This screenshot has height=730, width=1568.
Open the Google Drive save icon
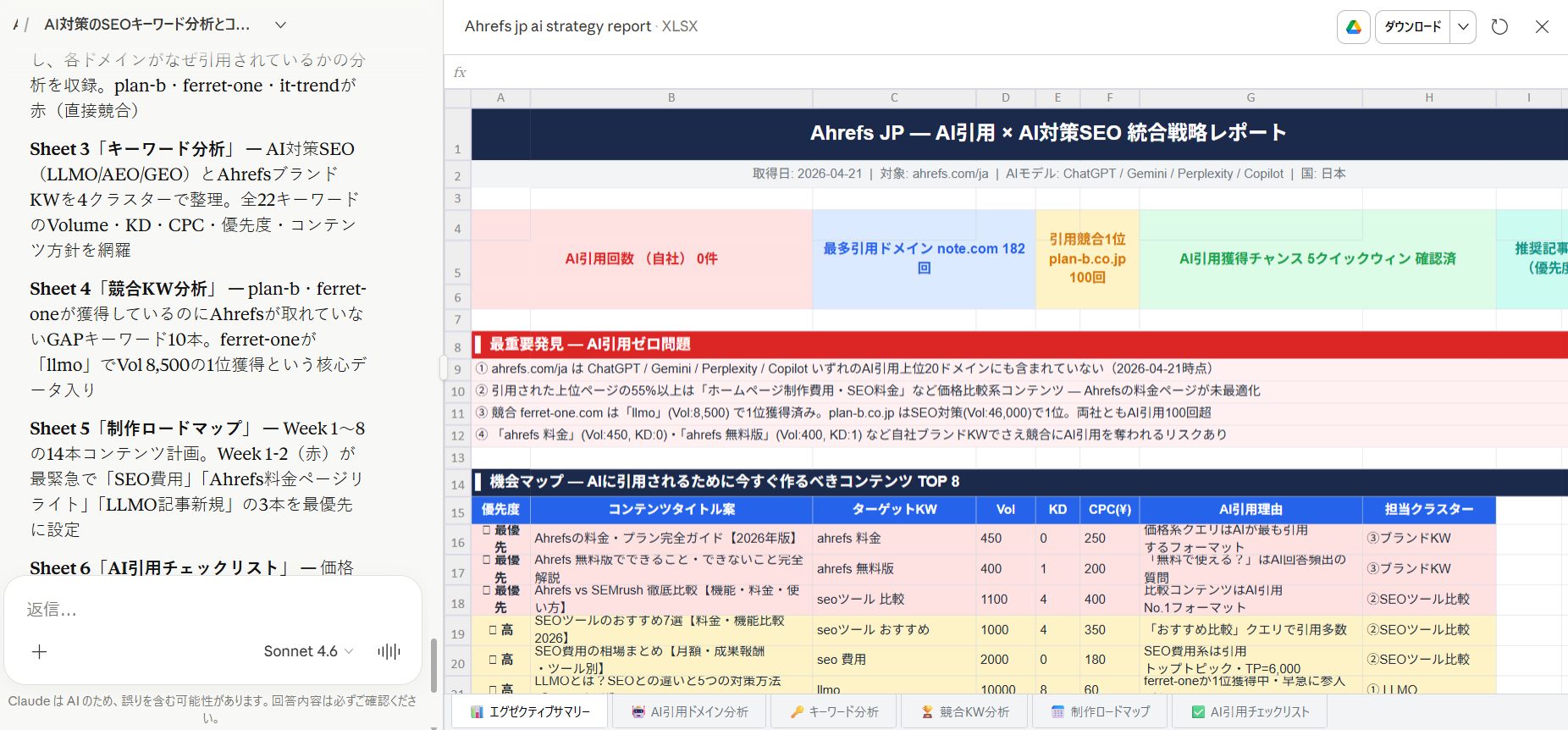click(x=1354, y=27)
